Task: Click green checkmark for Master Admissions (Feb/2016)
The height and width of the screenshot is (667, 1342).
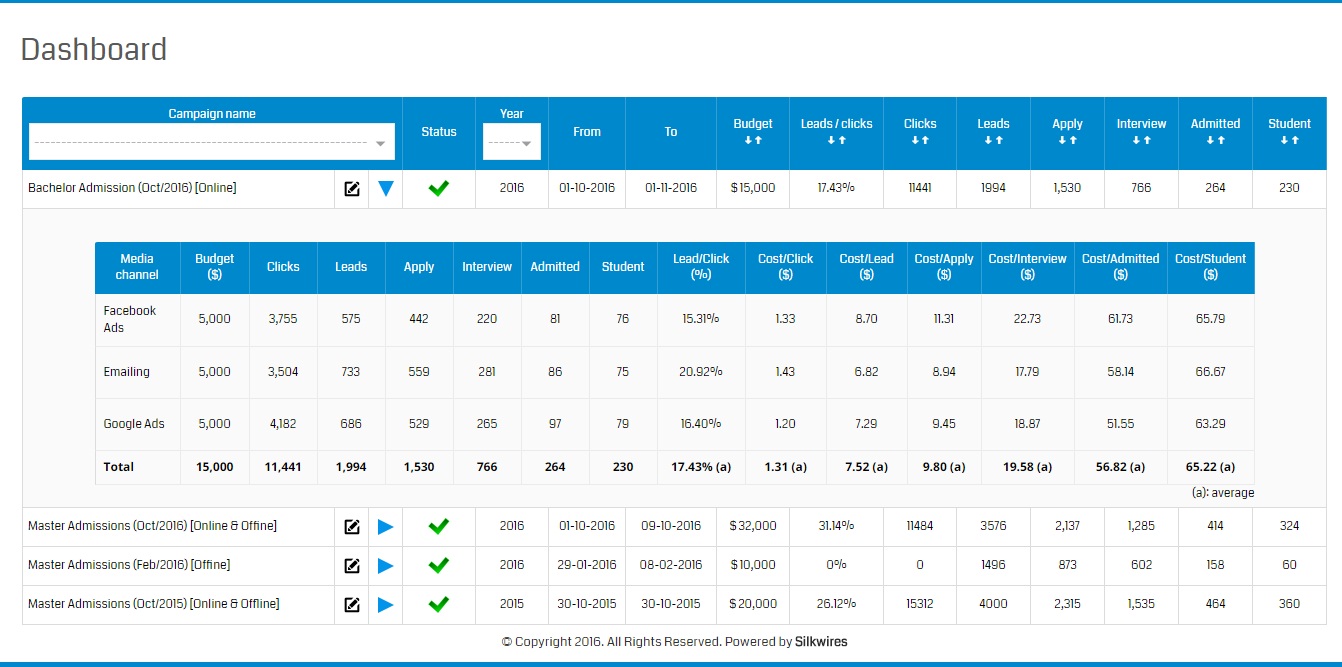Action: click(438, 566)
